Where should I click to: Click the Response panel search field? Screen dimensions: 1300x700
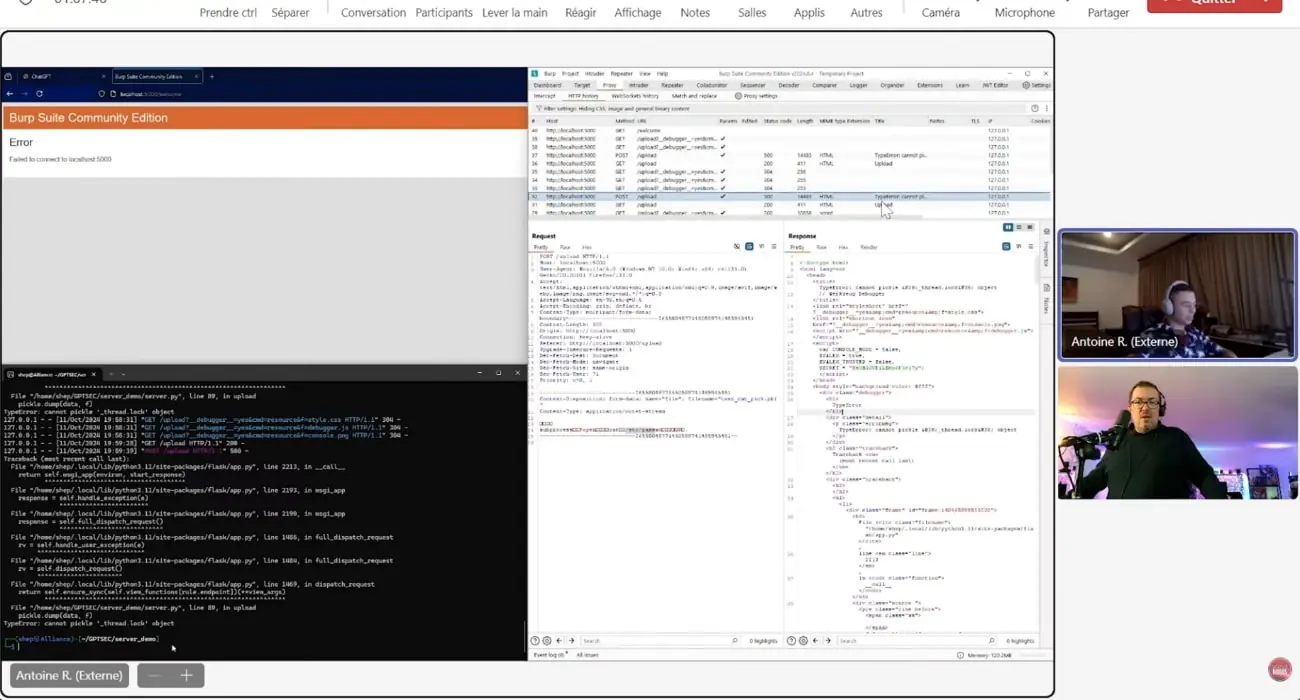click(917, 640)
